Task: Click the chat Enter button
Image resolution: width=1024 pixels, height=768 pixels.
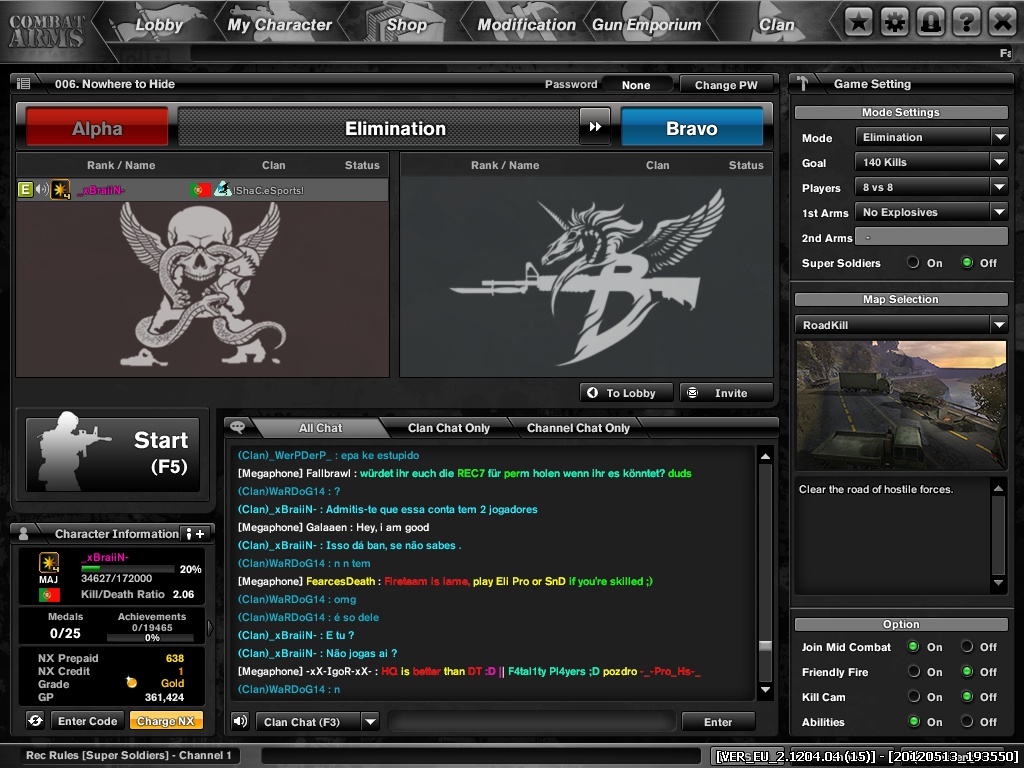Action: pos(718,722)
